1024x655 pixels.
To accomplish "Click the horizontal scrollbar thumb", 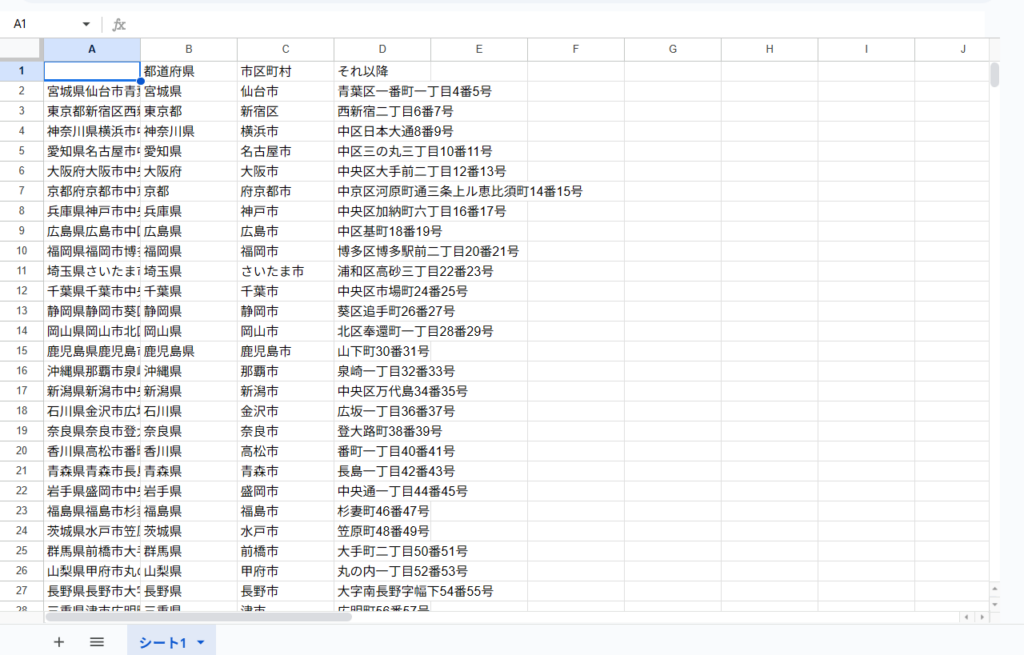I will pos(200,617).
